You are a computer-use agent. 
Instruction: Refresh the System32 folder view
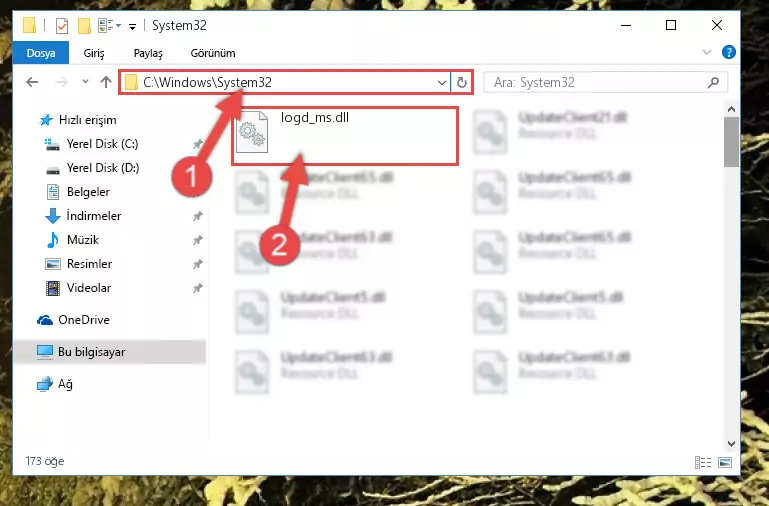click(461, 83)
